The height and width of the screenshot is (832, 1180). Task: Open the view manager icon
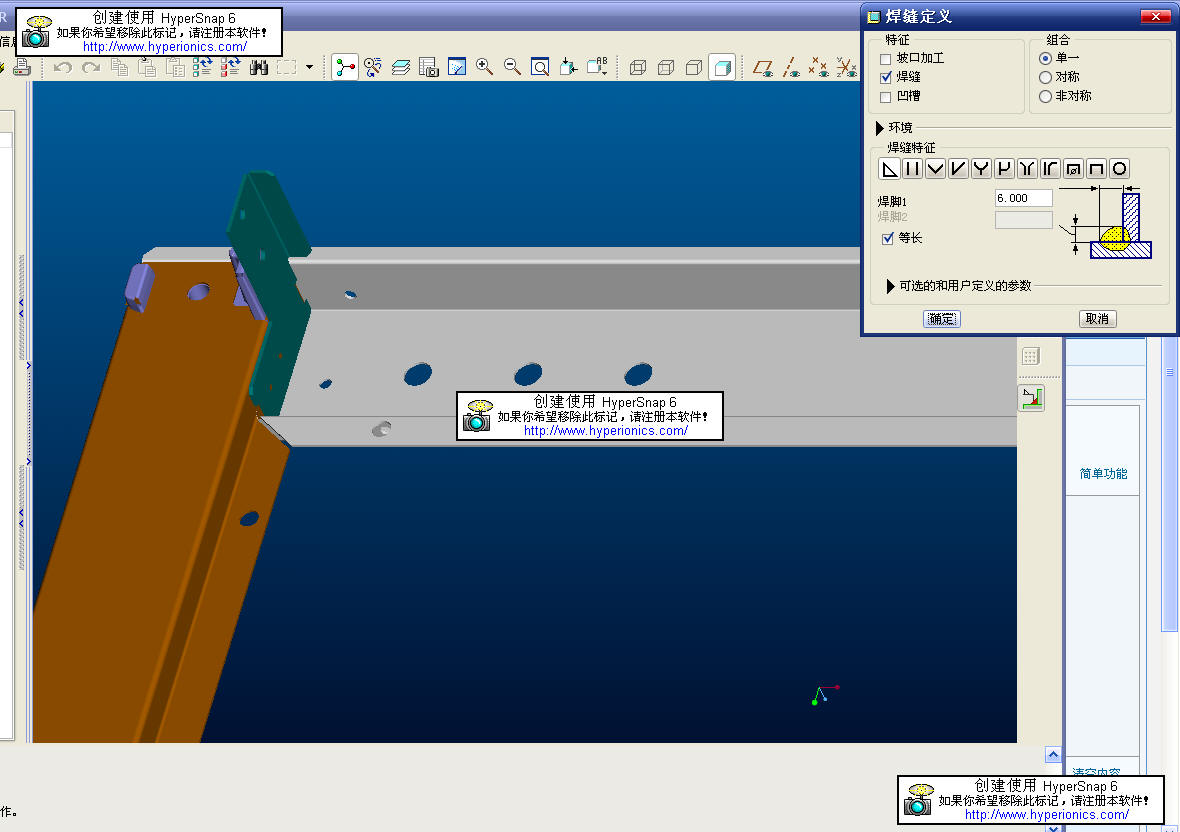click(x=428, y=68)
